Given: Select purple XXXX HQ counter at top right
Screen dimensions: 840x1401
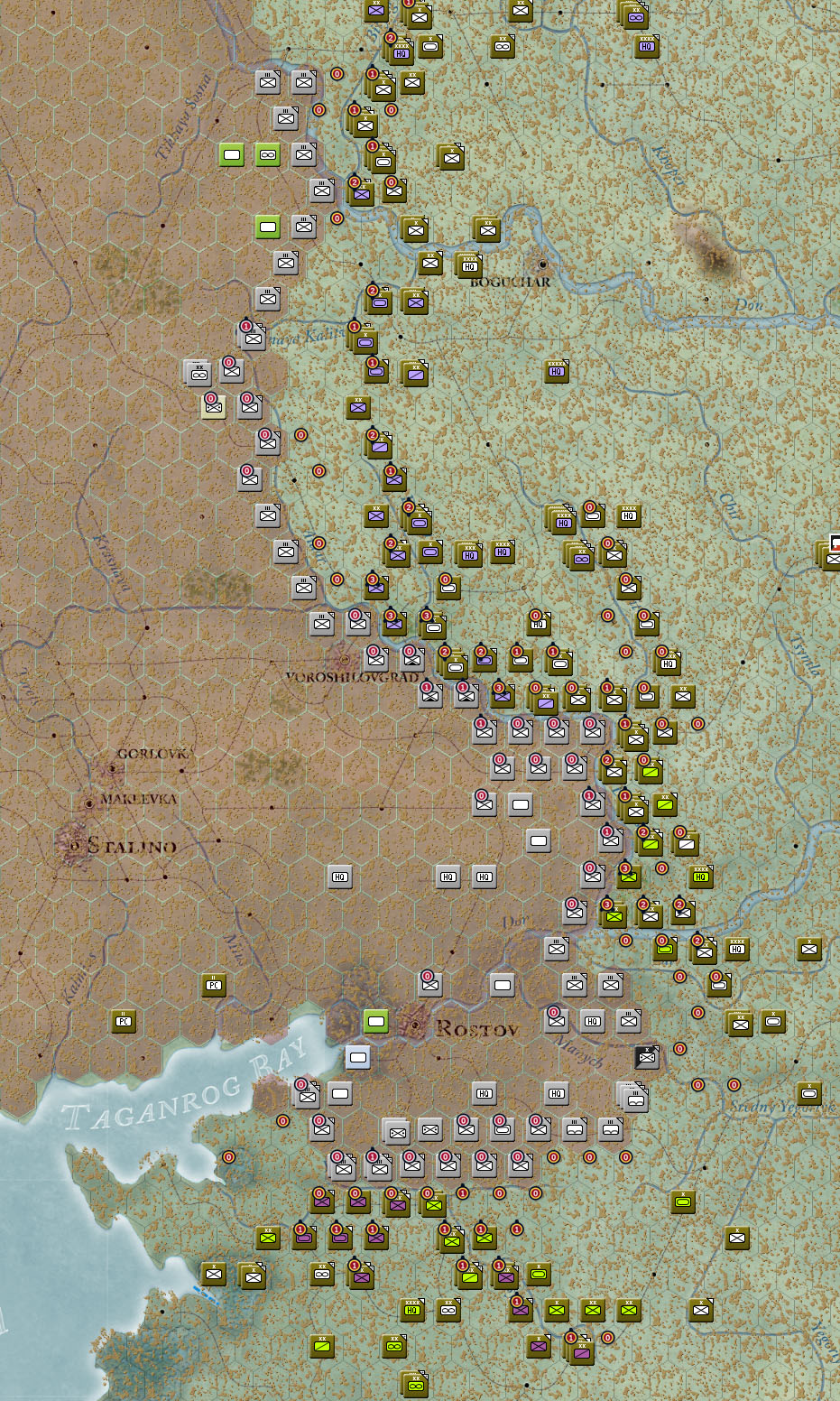Looking at the screenshot, I should (x=647, y=46).
